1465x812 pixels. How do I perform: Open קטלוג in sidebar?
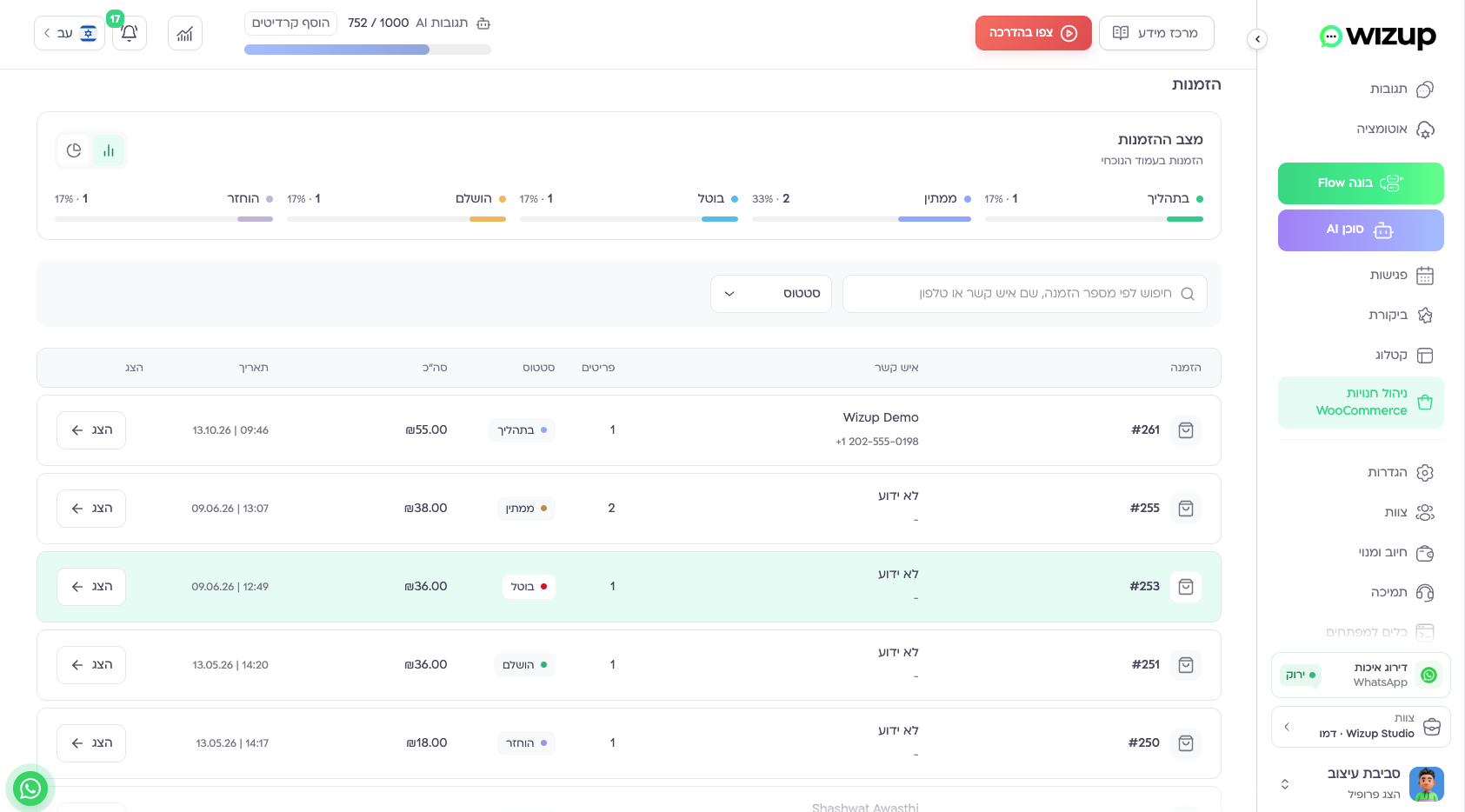pyautogui.click(x=1361, y=355)
